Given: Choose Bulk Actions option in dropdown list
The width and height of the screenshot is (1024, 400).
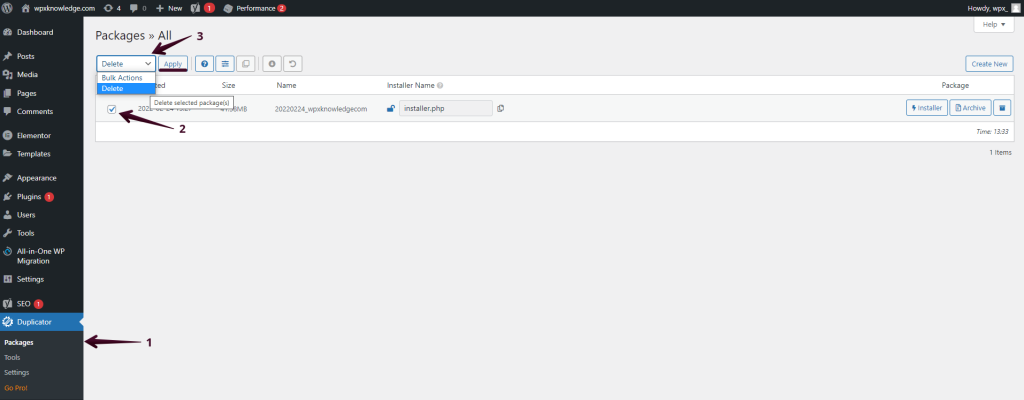Looking at the screenshot, I should tap(122, 78).
